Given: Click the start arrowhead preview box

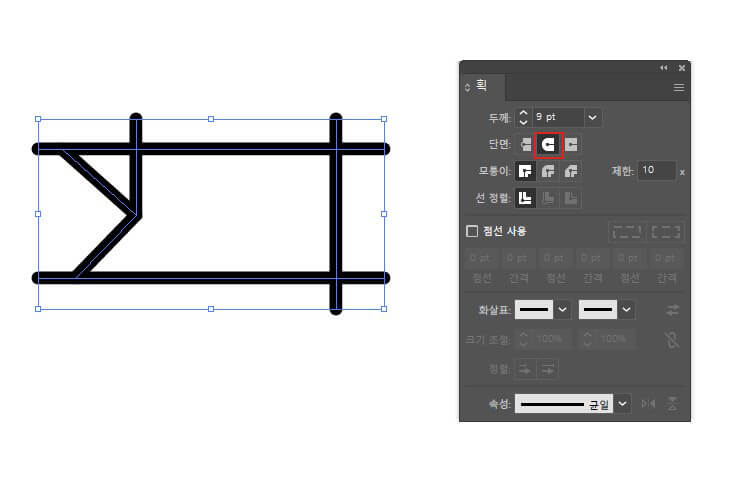Looking at the screenshot, I should pyautogui.click(x=534, y=310).
